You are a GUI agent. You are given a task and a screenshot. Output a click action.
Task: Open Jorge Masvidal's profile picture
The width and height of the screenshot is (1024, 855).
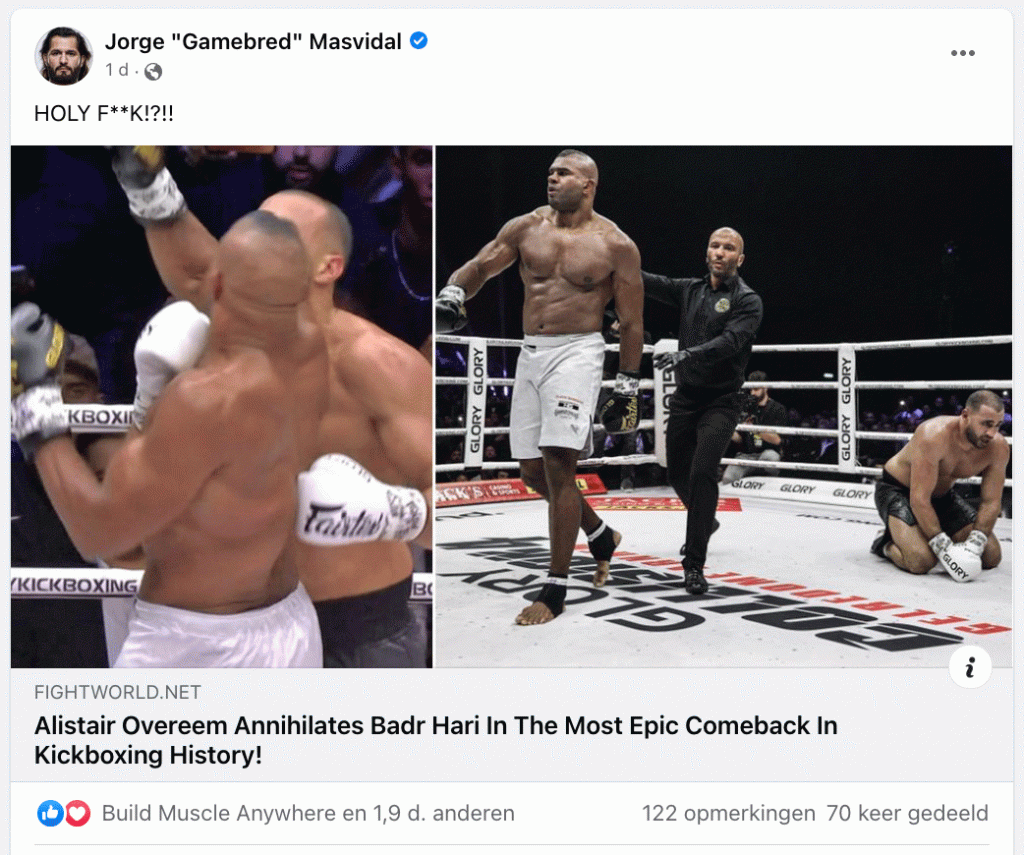coord(63,56)
